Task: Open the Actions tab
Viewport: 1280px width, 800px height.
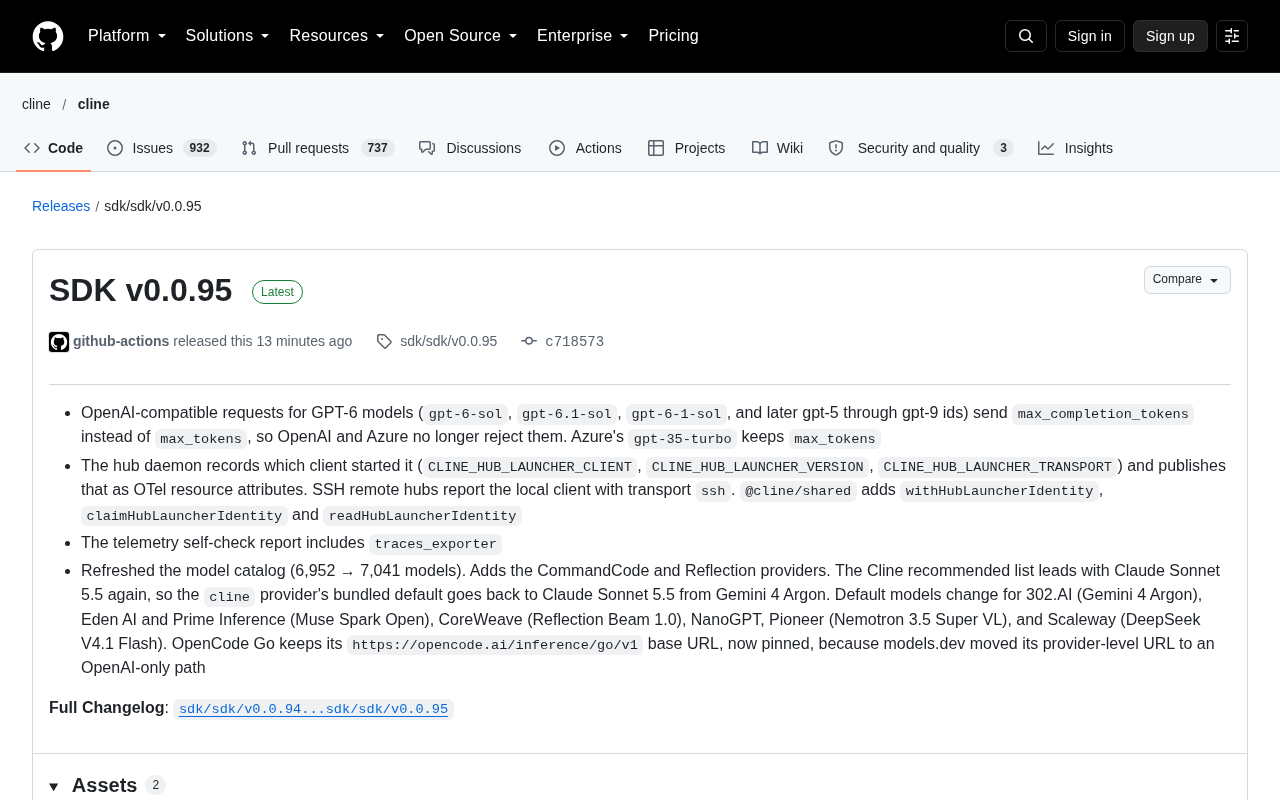Action: click(585, 148)
